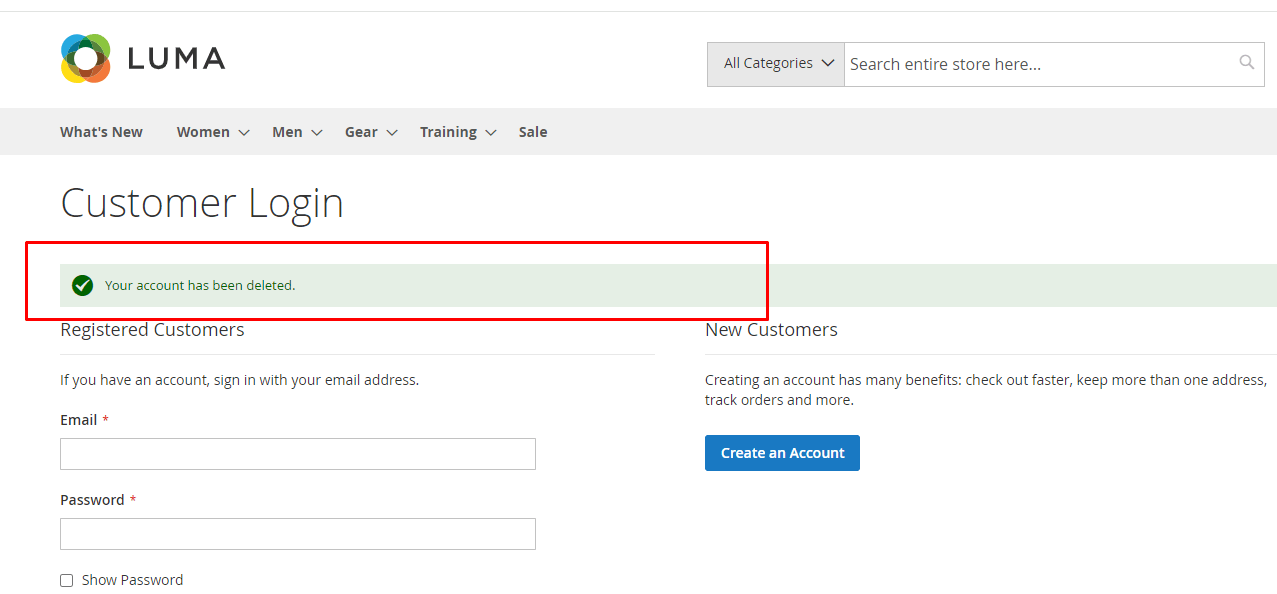Expand the chevron next to Men

click(x=316, y=133)
